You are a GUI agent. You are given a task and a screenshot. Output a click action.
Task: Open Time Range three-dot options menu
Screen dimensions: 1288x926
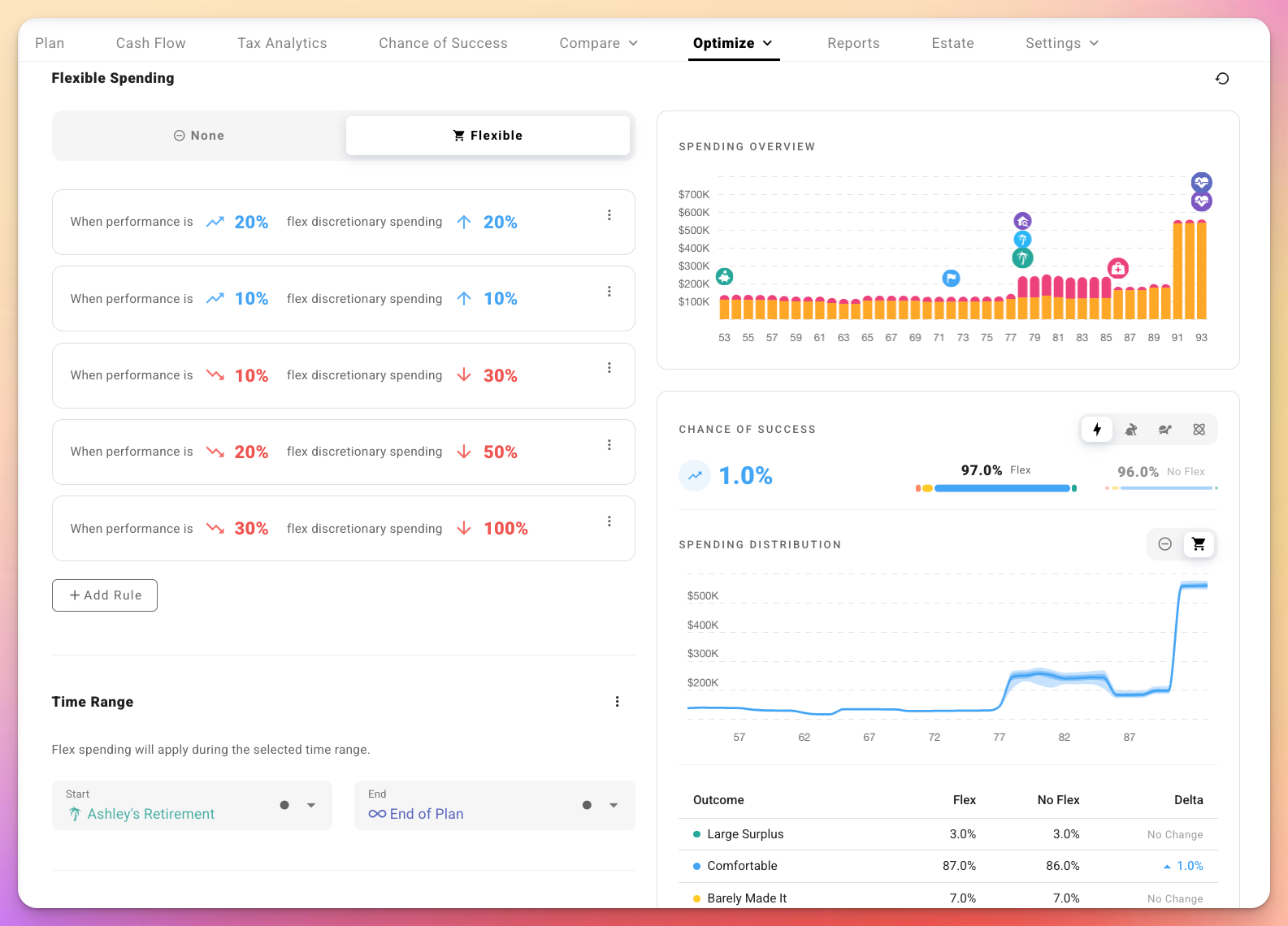click(x=617, y=702)
